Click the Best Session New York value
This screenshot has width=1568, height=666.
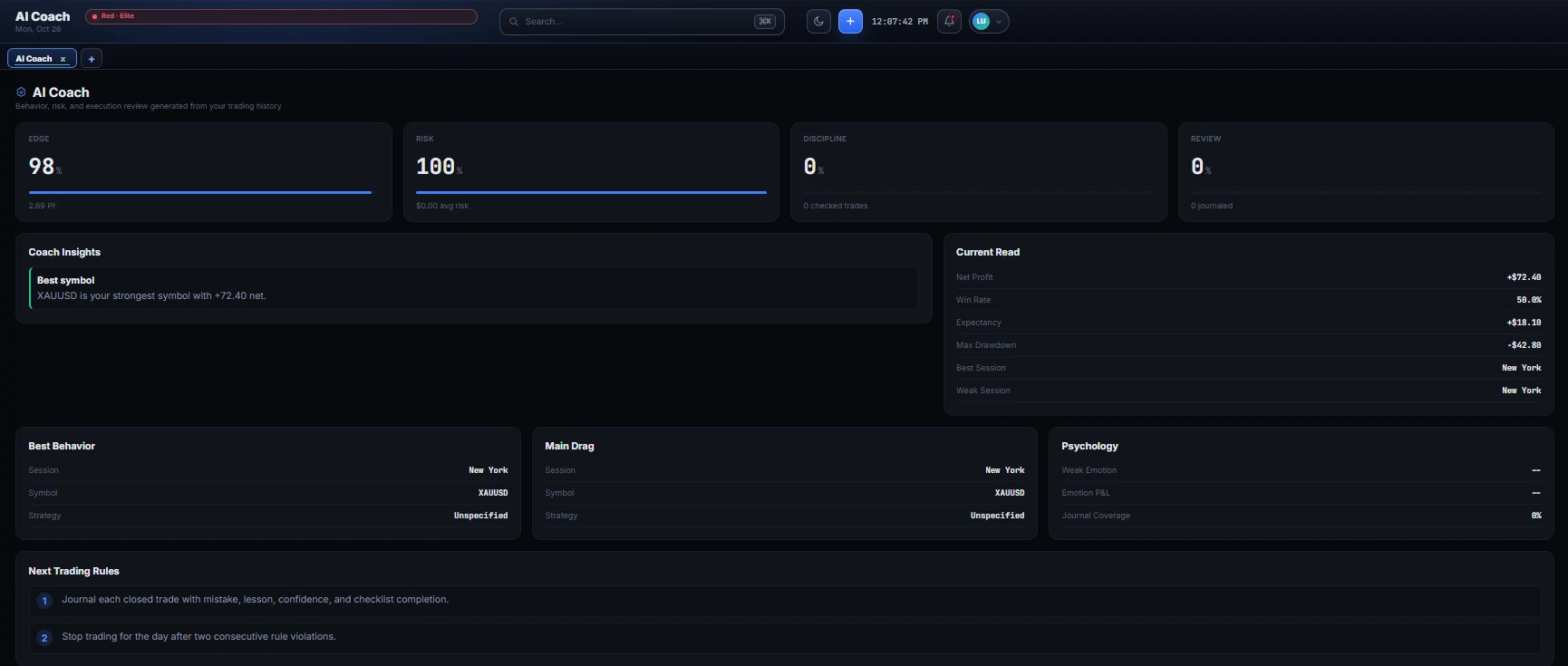(x=1522, y=368)
